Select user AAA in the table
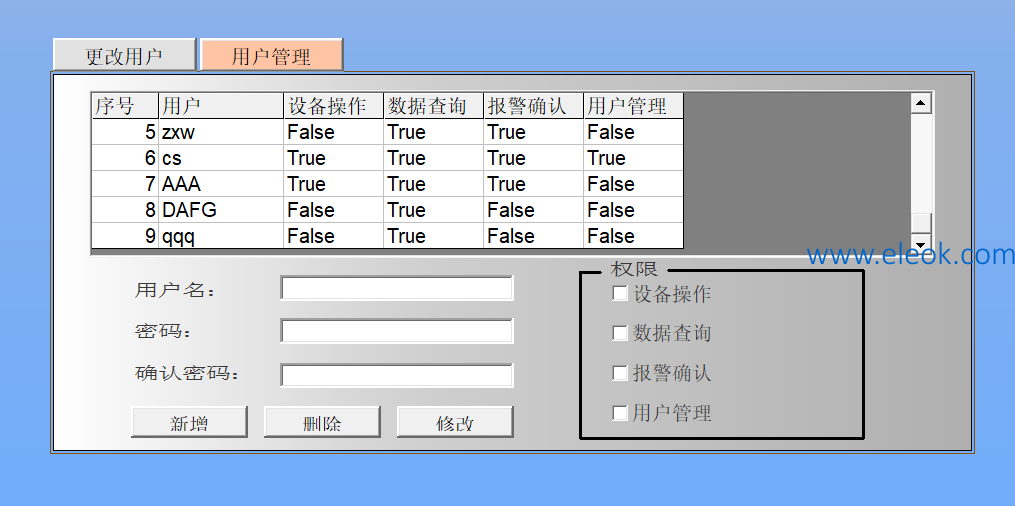 [221, 184]
